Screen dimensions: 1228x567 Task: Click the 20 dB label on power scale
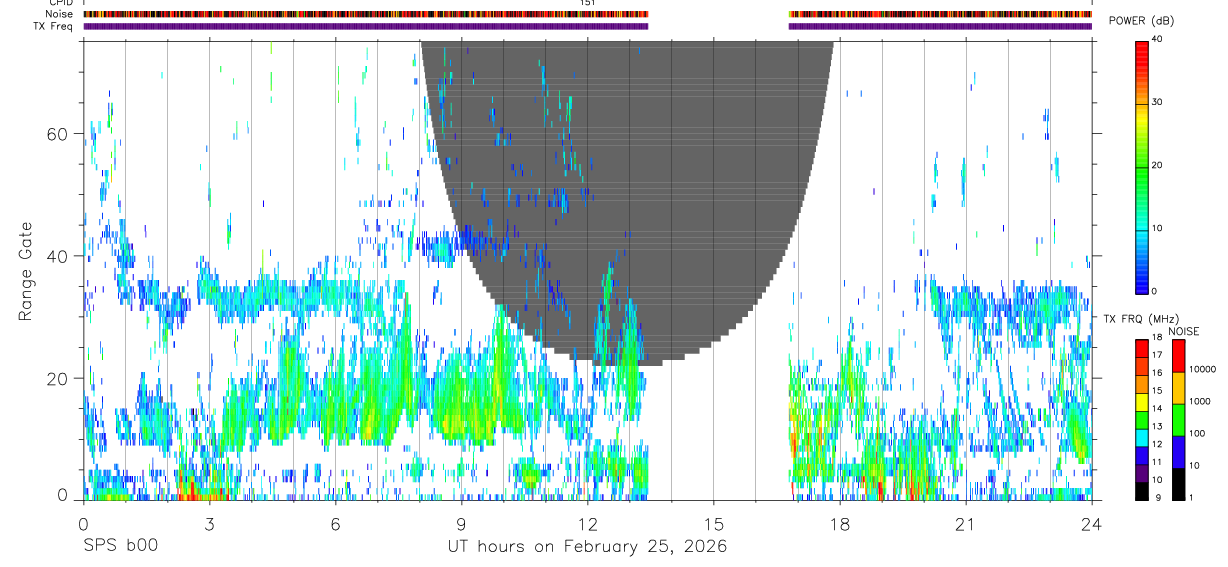pyautogui.click(x=1157, y=165)
